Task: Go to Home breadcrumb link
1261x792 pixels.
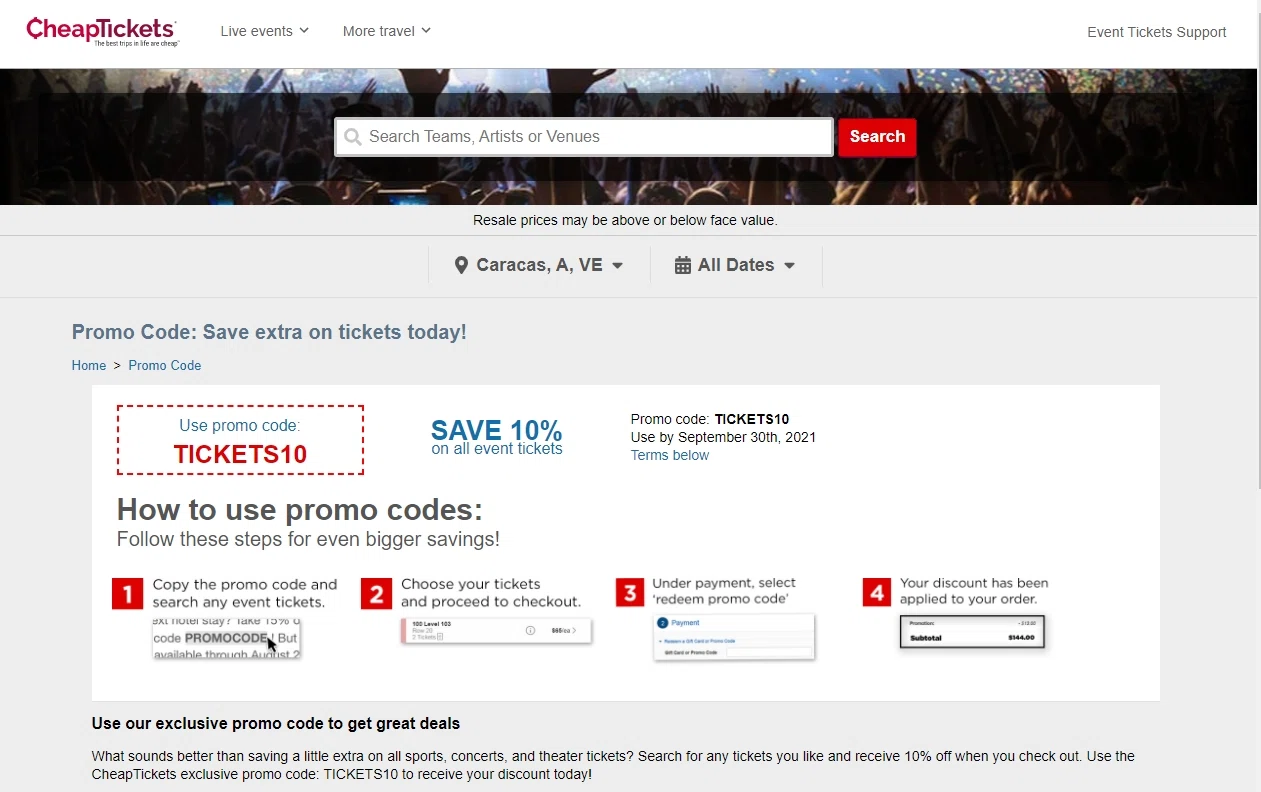Action: tap(89, 365)
